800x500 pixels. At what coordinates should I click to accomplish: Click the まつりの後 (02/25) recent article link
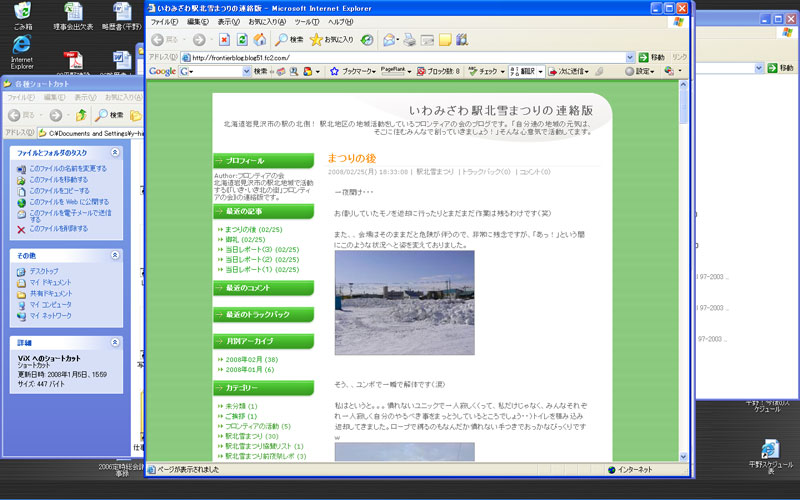(254, 230)
